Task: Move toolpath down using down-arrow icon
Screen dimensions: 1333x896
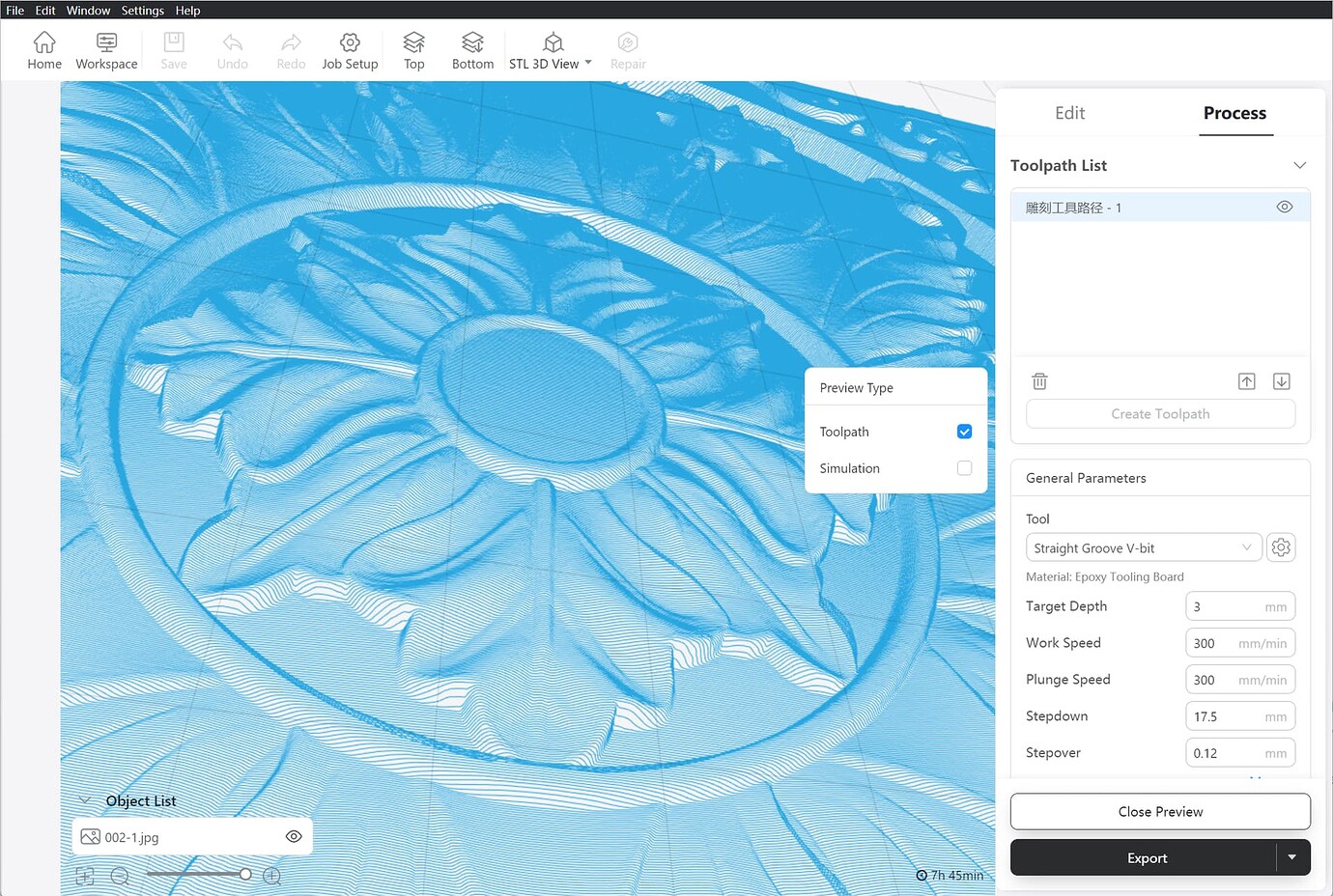Action: 1282,380
